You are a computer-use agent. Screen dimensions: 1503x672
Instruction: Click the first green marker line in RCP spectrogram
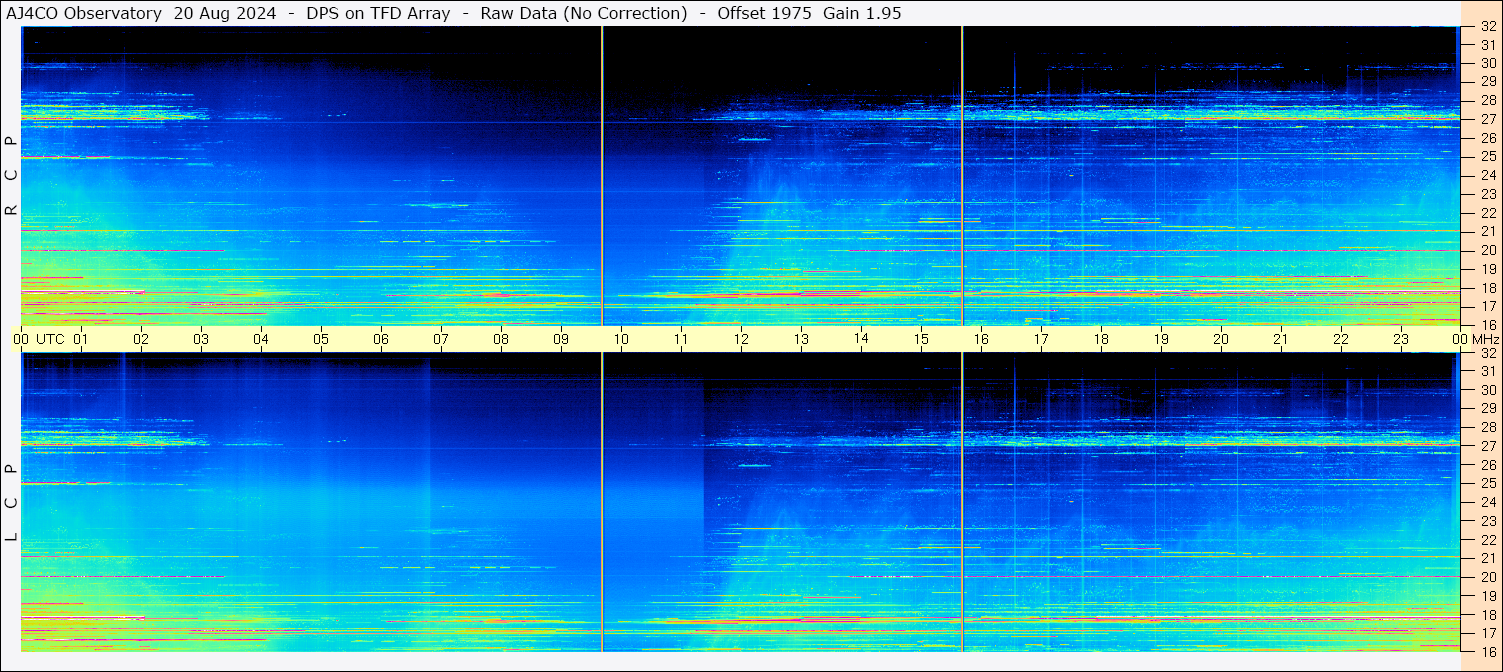pos(602,176)
